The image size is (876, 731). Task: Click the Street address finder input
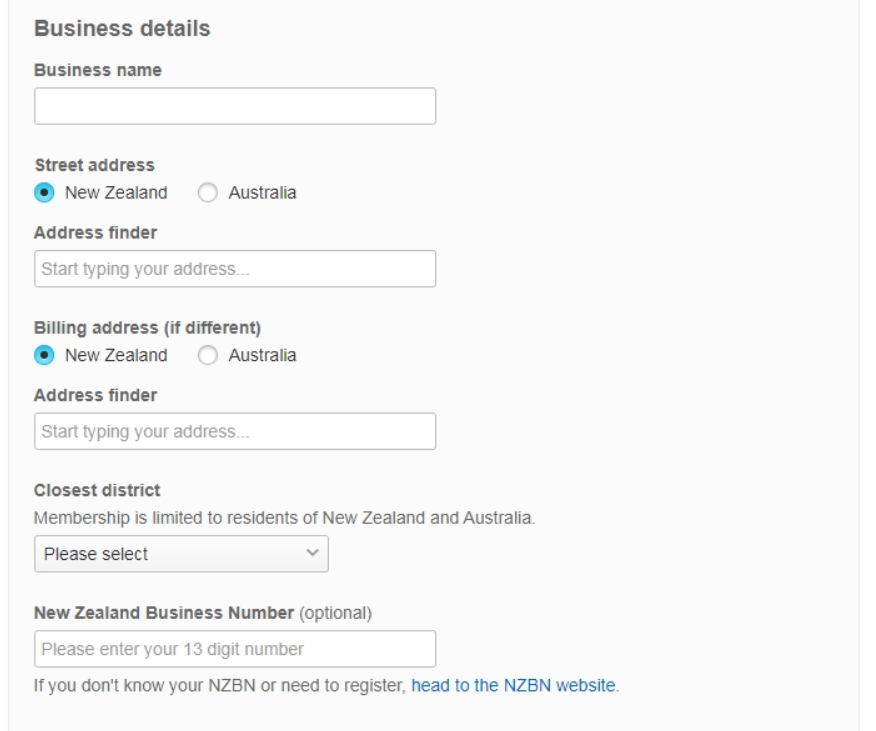click(x=235, y=269)
